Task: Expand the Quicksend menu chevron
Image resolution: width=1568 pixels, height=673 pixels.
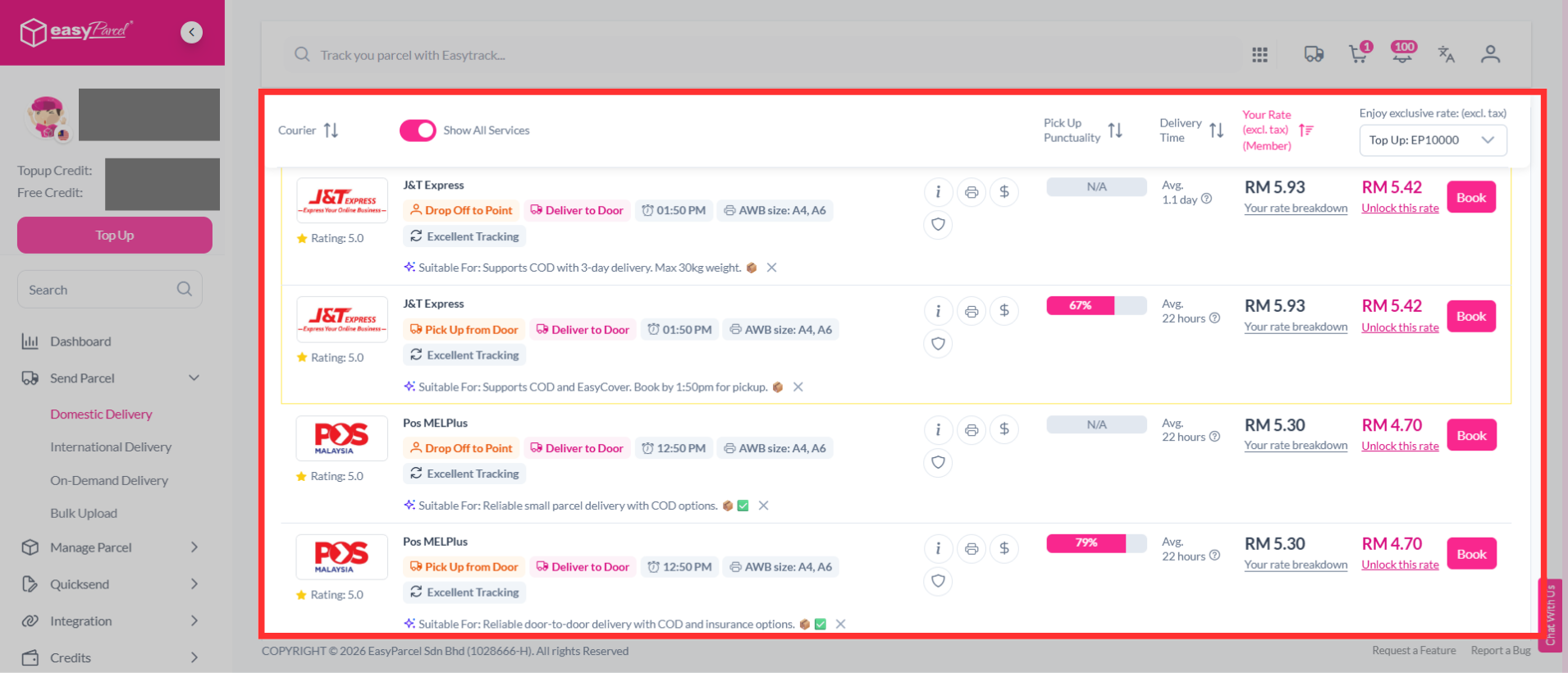Action: click(x=194, y=584)
